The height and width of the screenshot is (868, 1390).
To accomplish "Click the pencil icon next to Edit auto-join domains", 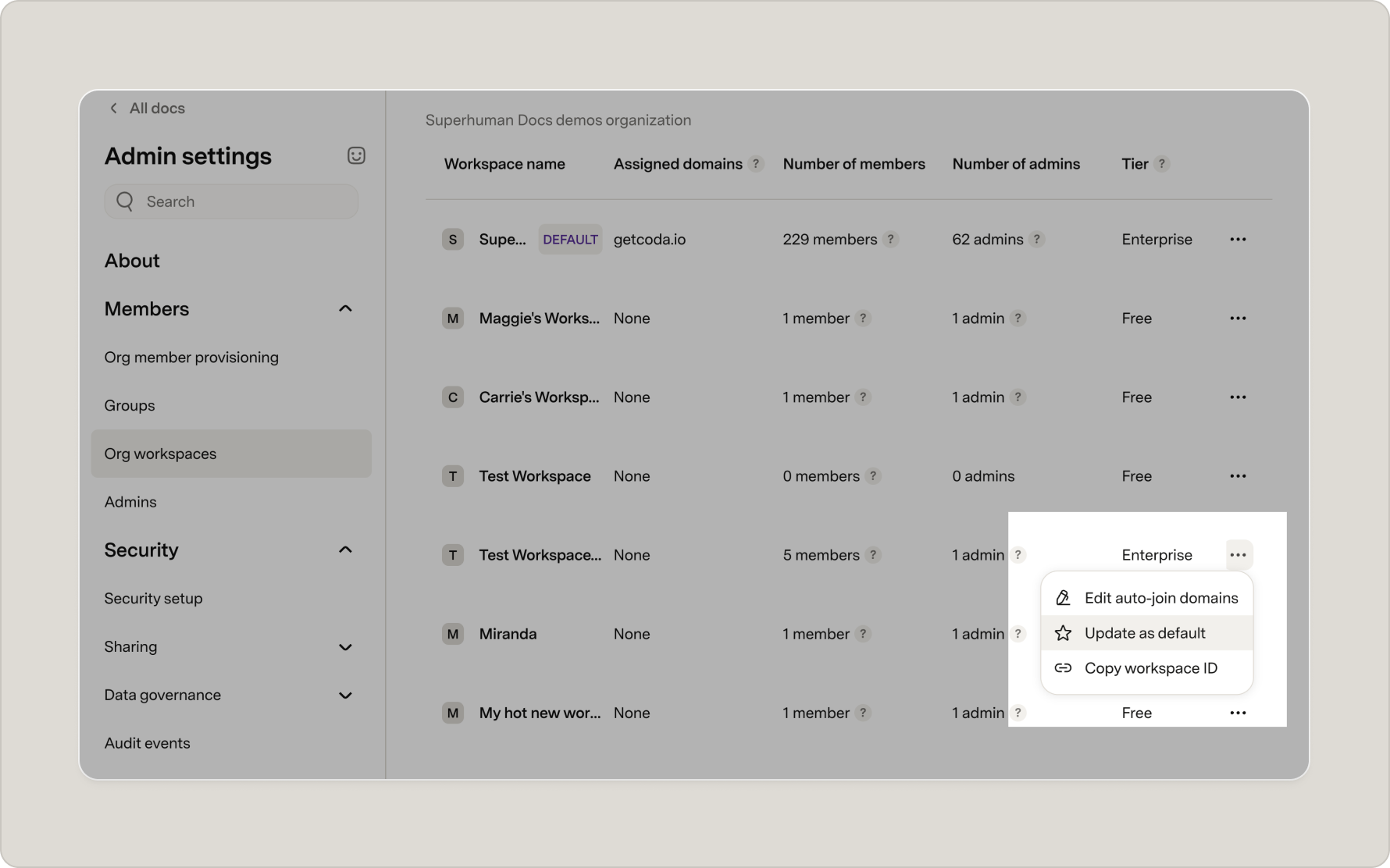I will click(x=1063, y=598).
